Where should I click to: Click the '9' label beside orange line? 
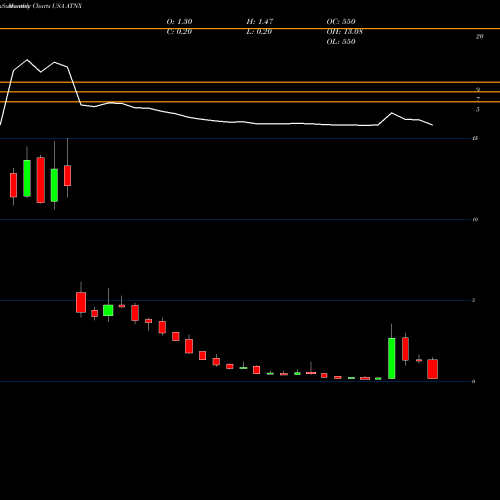[478, 89]
